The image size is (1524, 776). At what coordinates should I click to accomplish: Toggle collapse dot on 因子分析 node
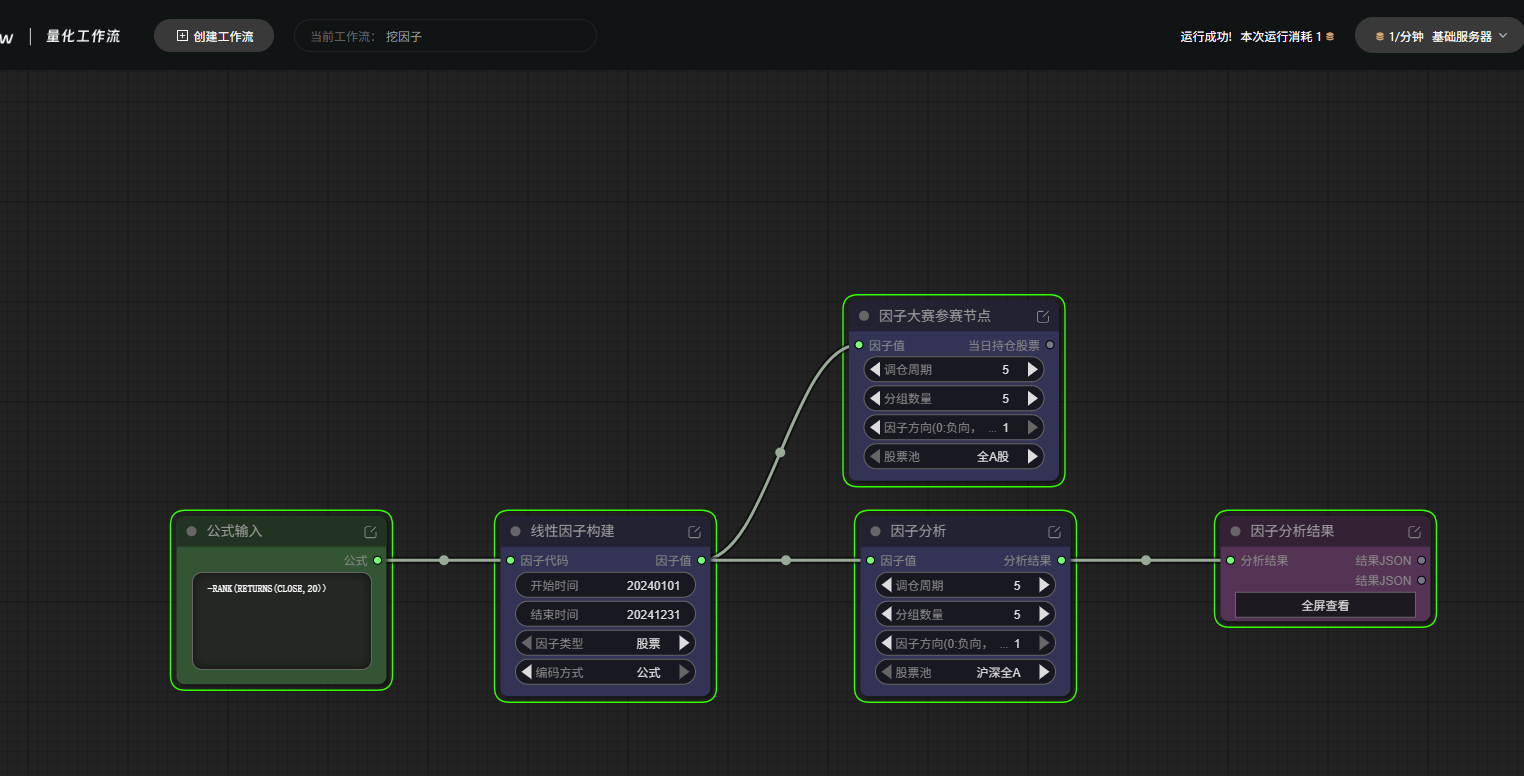coord(875,531)
